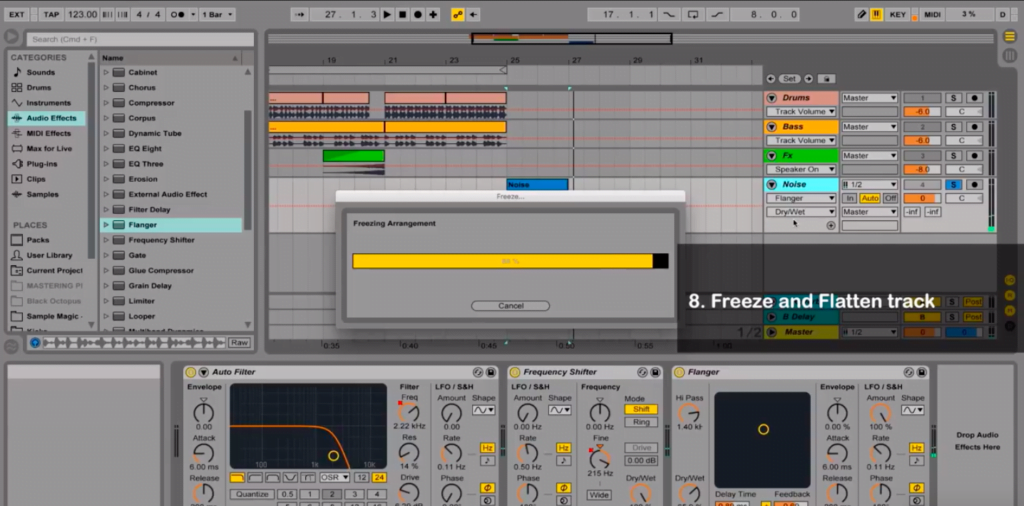This screenshot has width=1024, height=506.
Task: Select MIDI Effects category
Action: click(48, 133)
